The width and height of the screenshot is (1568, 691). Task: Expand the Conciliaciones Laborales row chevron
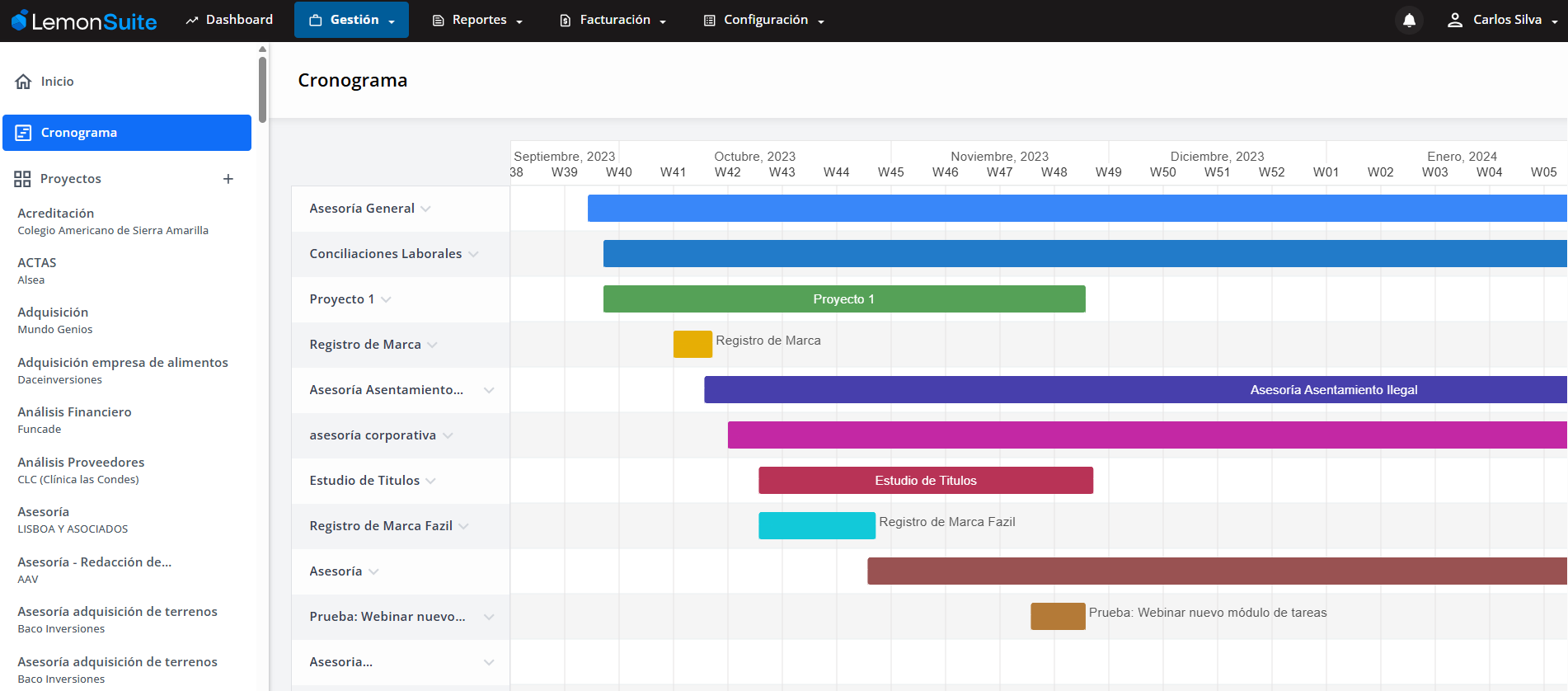pyautogui.click(x=473, y=254)
